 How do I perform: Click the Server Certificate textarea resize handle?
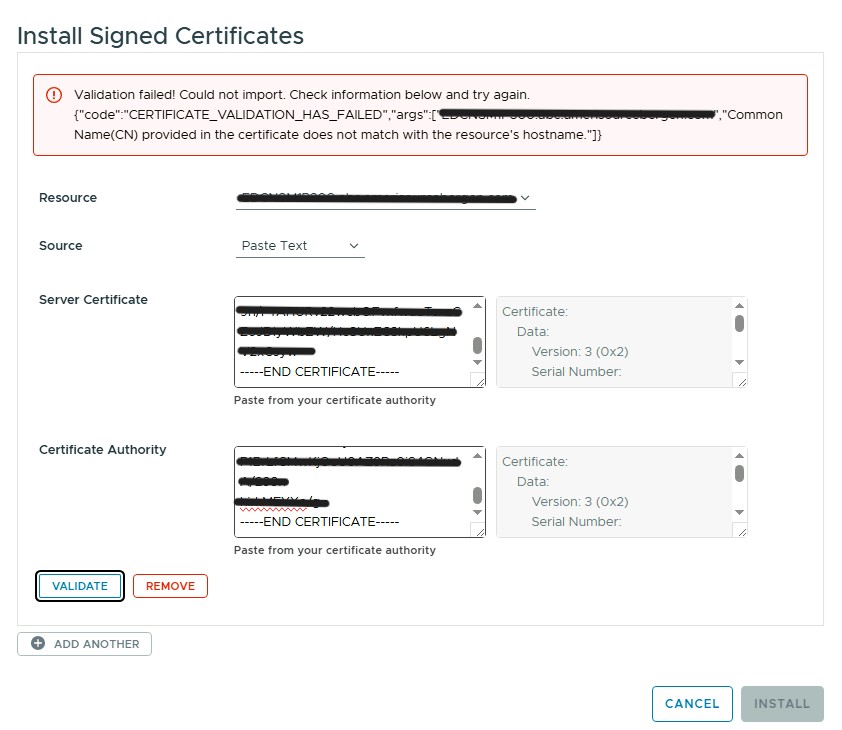478,381
